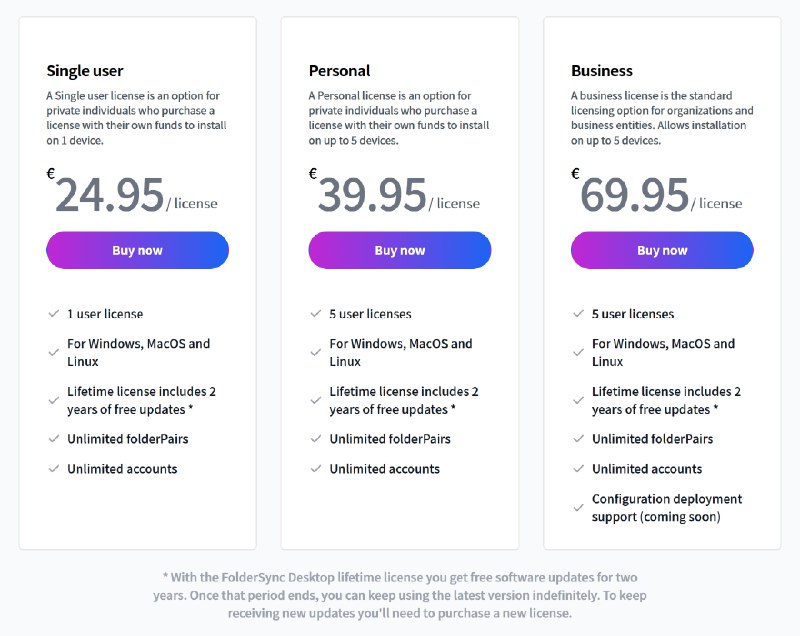This screenshot has width=800, height=636.
Task: Click the €69.95 Business price
Action: pyautogui.click(x=634, y=195)
